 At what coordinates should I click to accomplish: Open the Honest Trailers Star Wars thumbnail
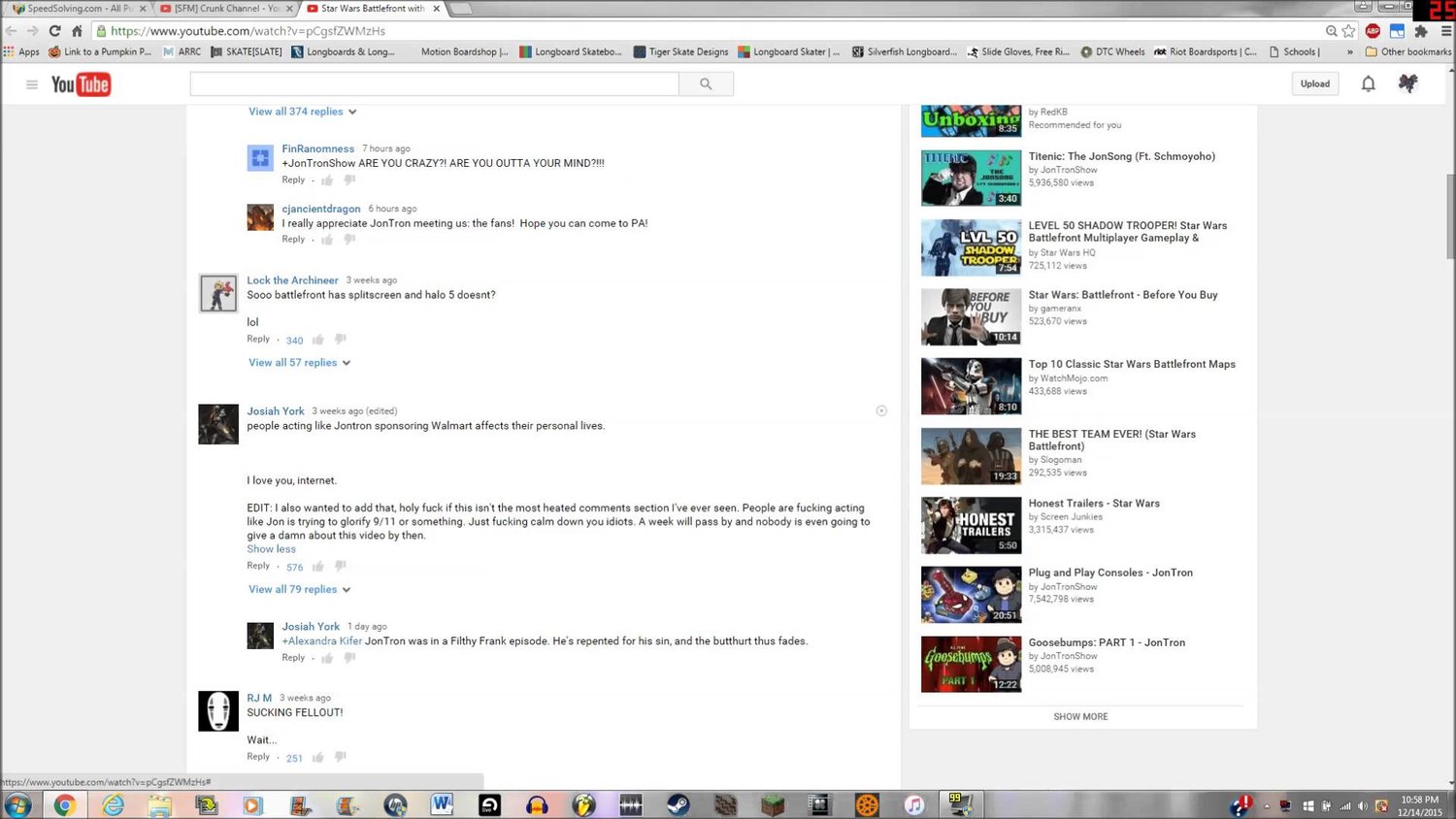coord(971,525)
